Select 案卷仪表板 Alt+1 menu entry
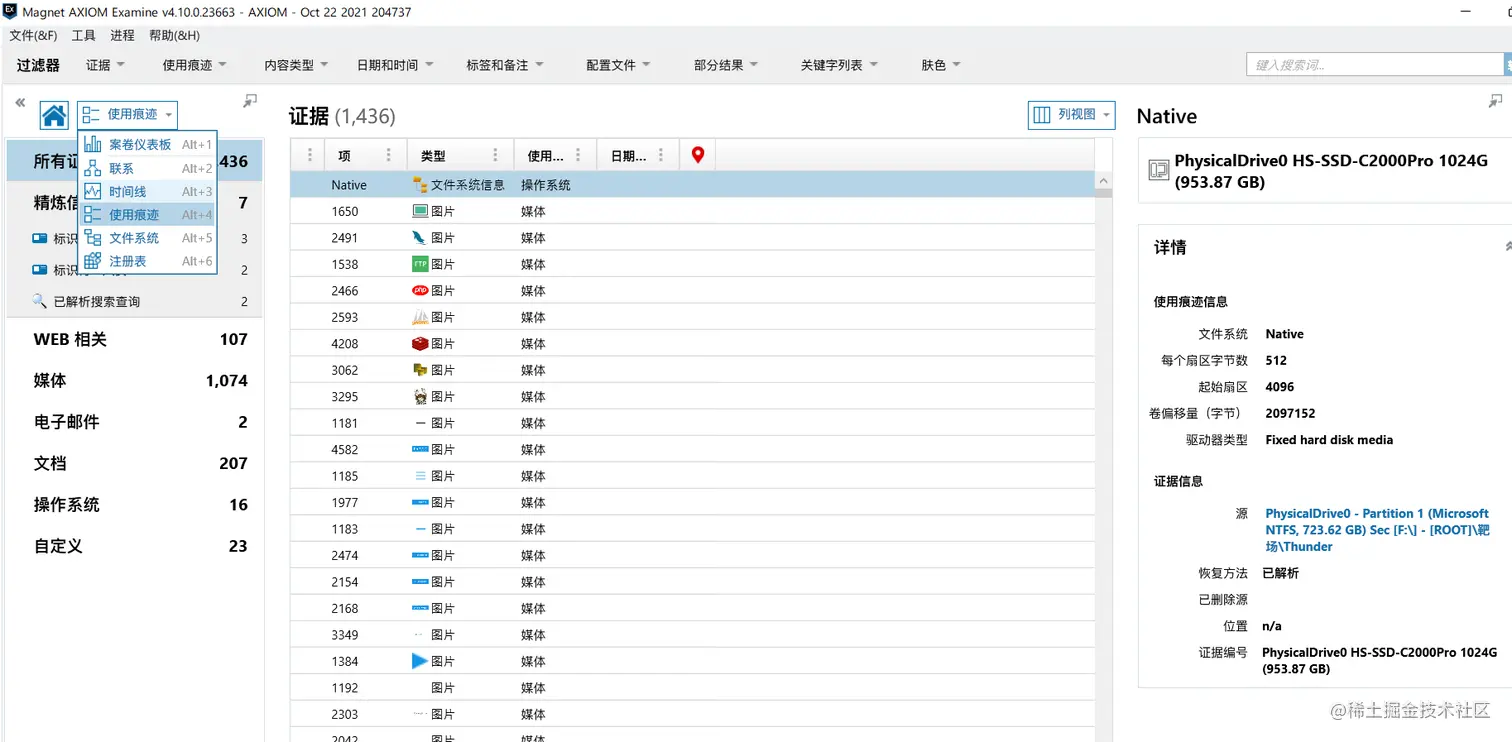1512x742 pixels. coord(148,144)
